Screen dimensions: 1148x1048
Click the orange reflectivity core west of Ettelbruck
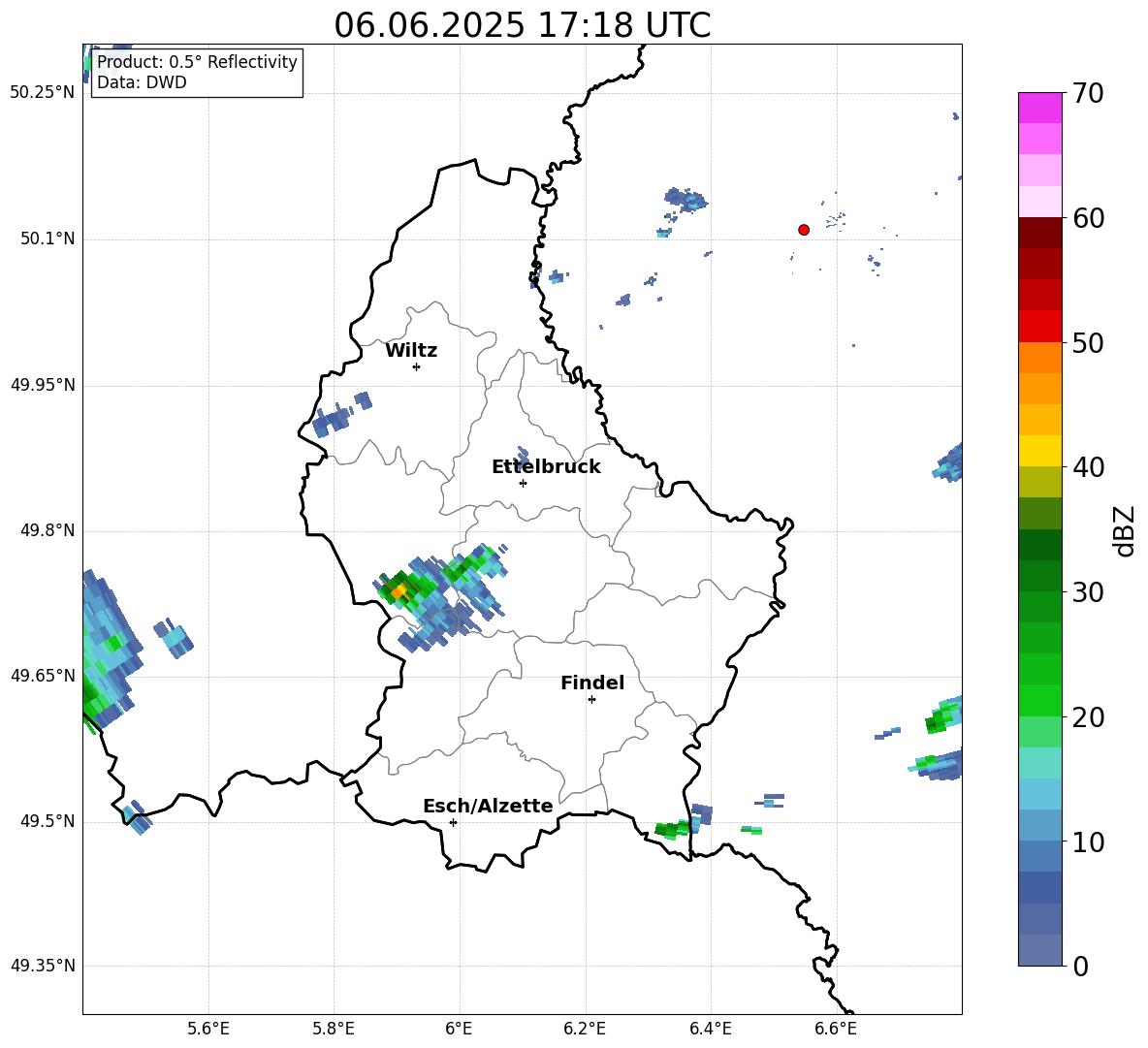tap(399, 589)
